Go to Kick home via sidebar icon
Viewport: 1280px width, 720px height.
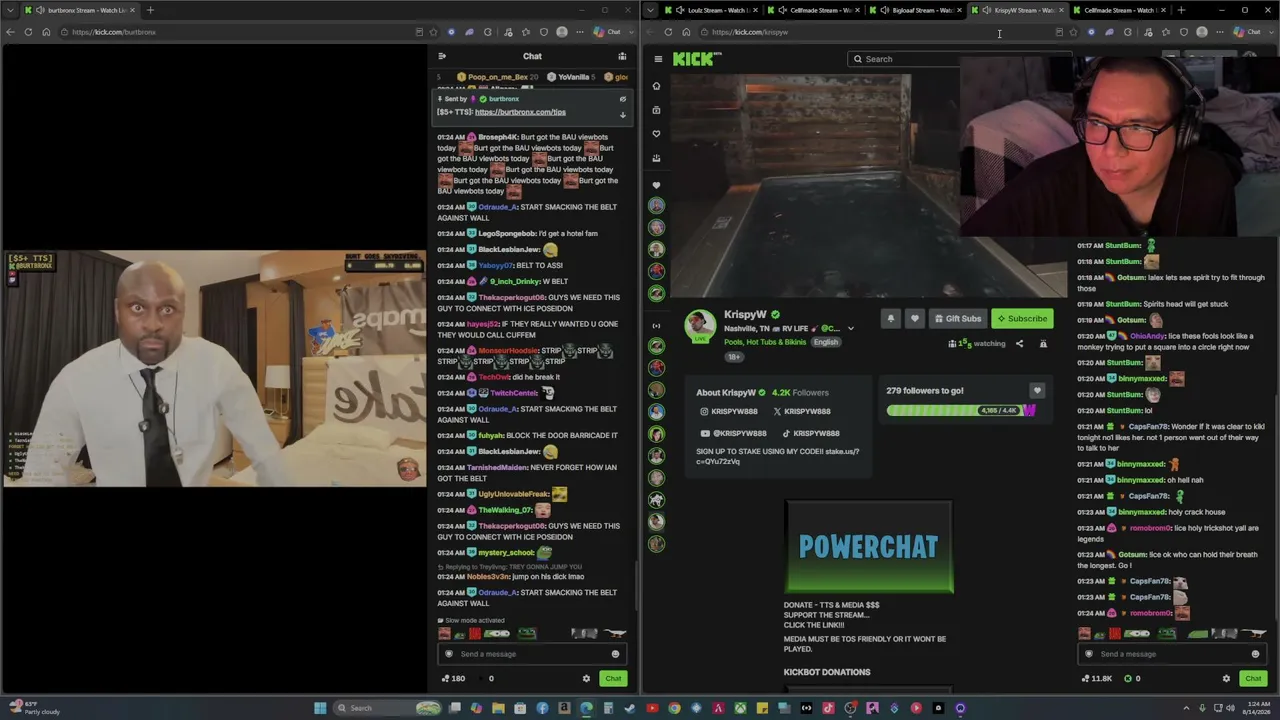pyautogui.click(x=656, y=86)
